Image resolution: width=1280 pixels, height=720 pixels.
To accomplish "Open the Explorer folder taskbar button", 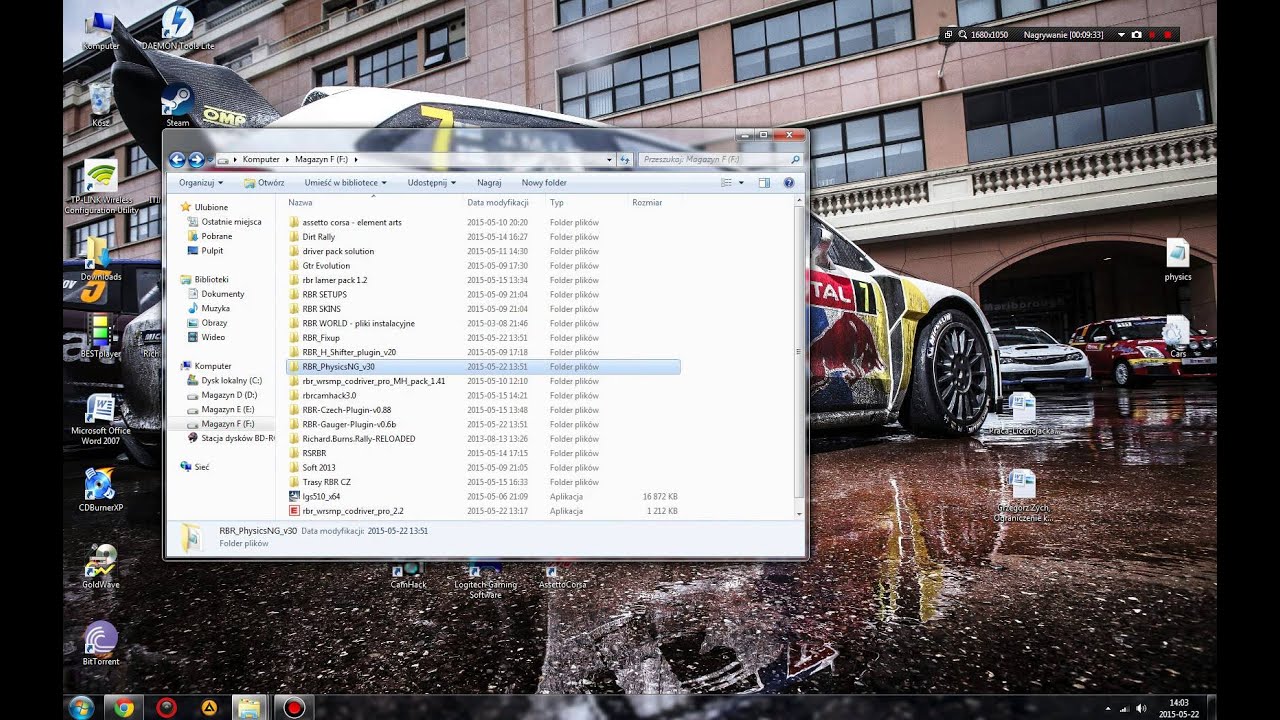I will 250,708.
